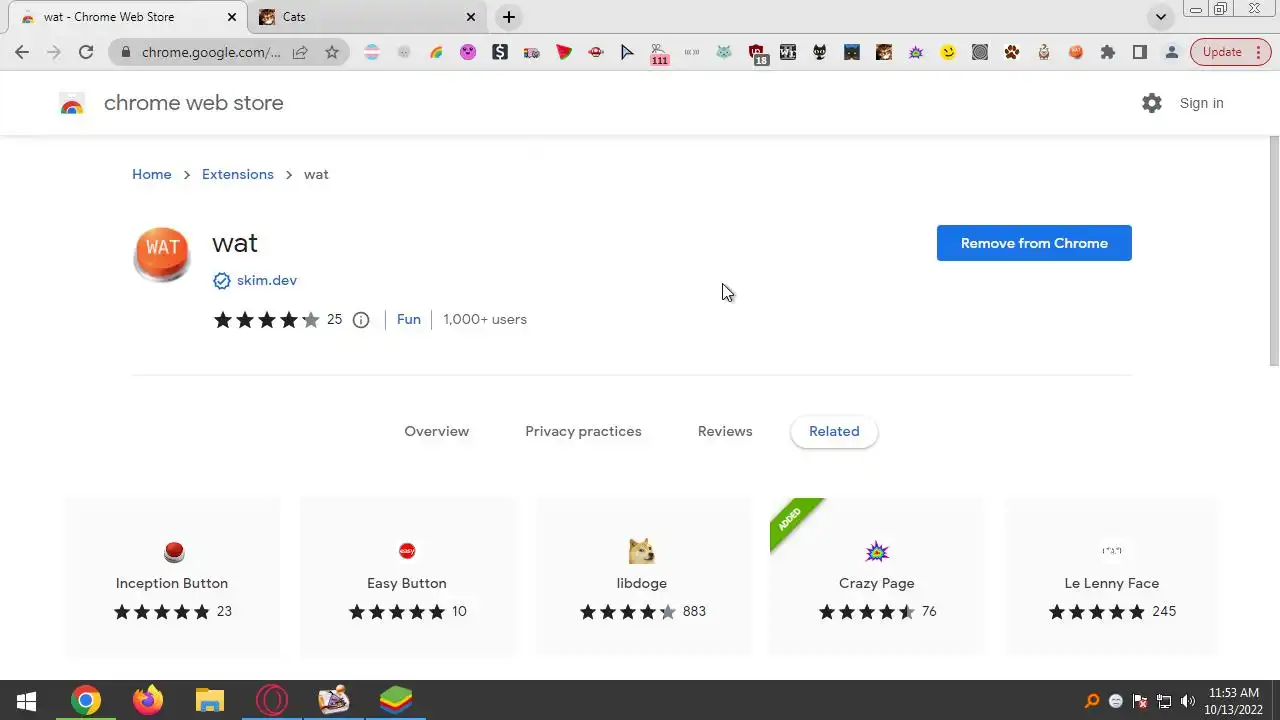
Task: Click the watermelon slice extension icon
Action: point(564,52)
